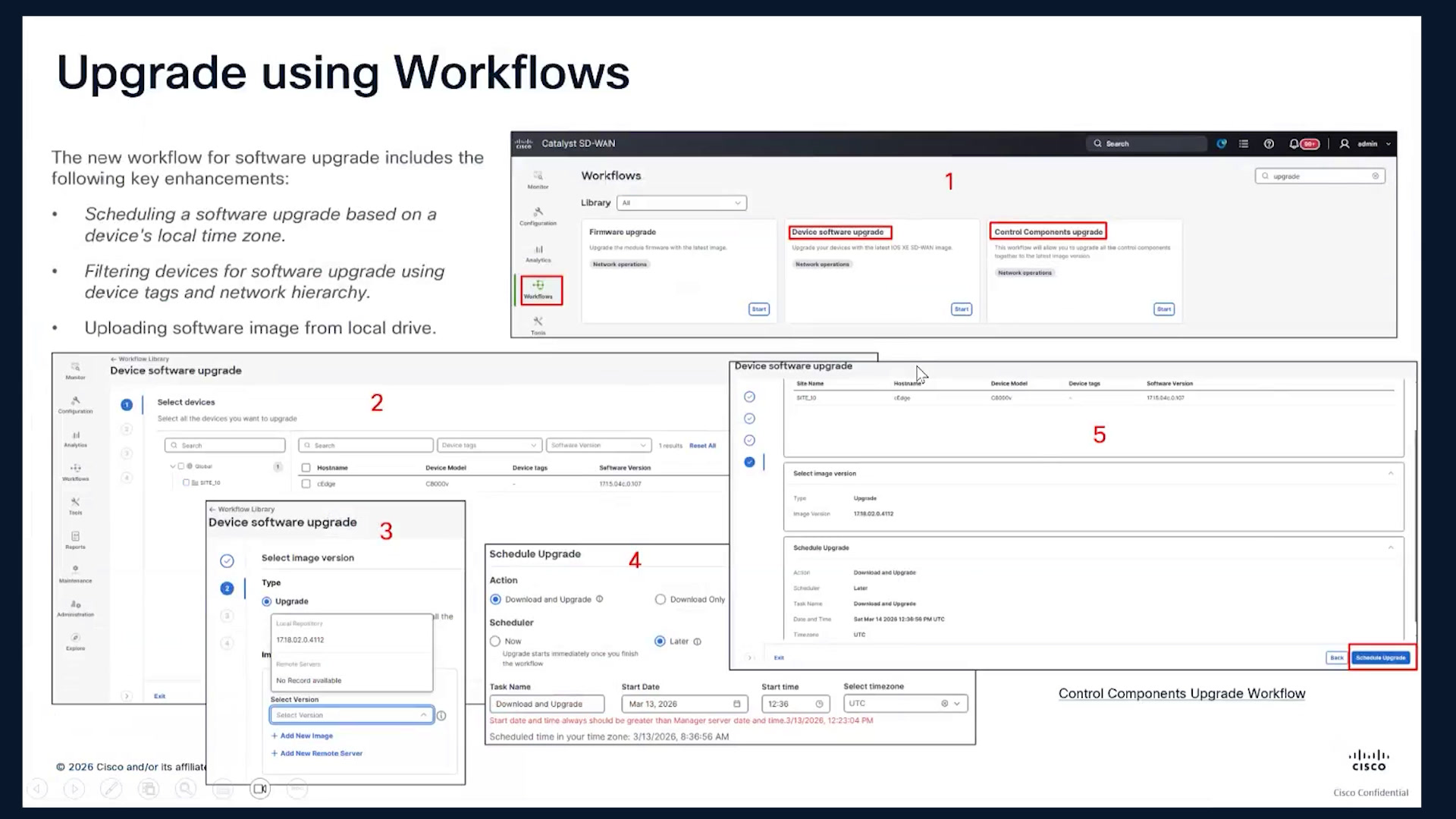1456x819 pixels.
Task: Click the help question-mark icon in header
Action: click(x=1269, y=143)
